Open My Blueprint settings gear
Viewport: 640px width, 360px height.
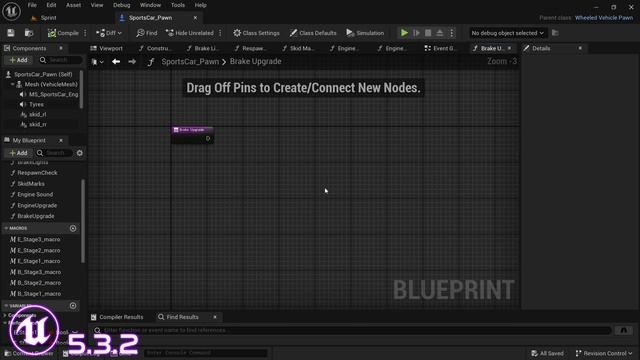click(80, 153)
